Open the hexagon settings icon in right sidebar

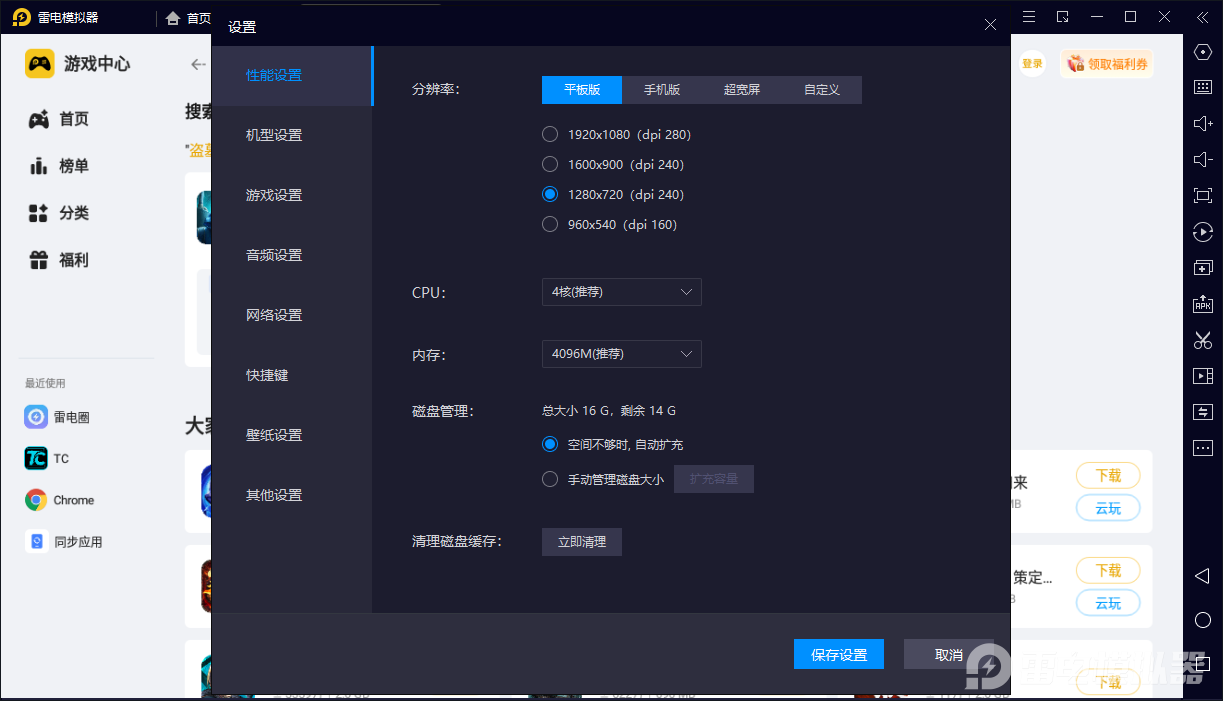(x=1203, y=52)
